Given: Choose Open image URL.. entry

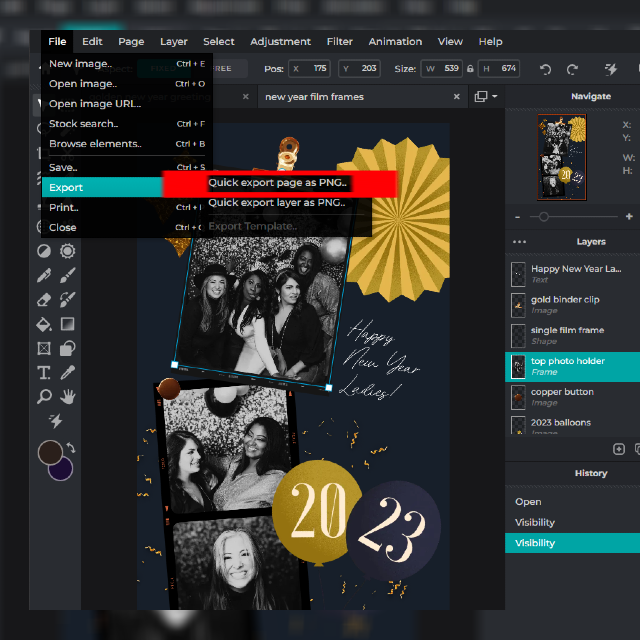Looking at the screenshot, I should [127, 104].
